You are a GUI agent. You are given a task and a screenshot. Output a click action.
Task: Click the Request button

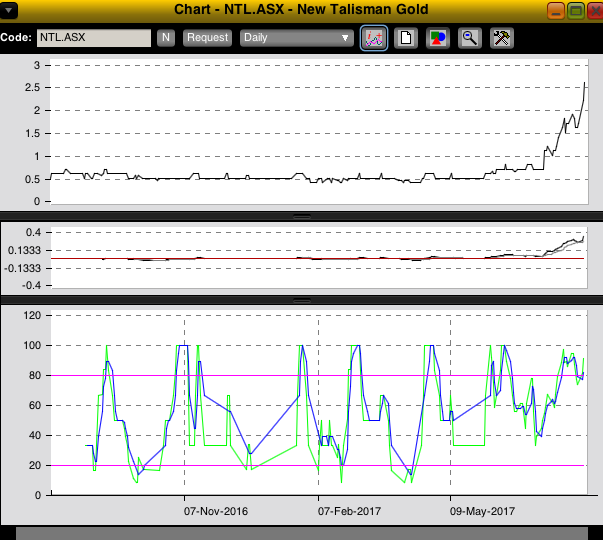pyautogui.click(x=207, y=38)
